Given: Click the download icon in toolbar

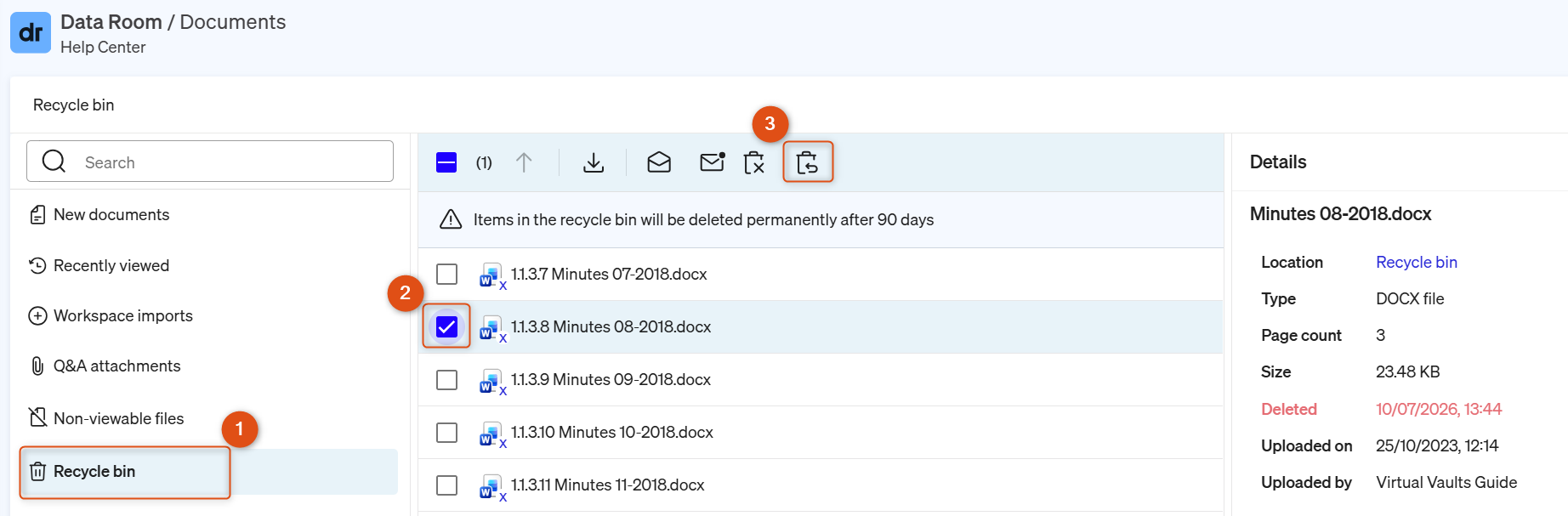Looking at the screenshot, I should pos(594,162).
